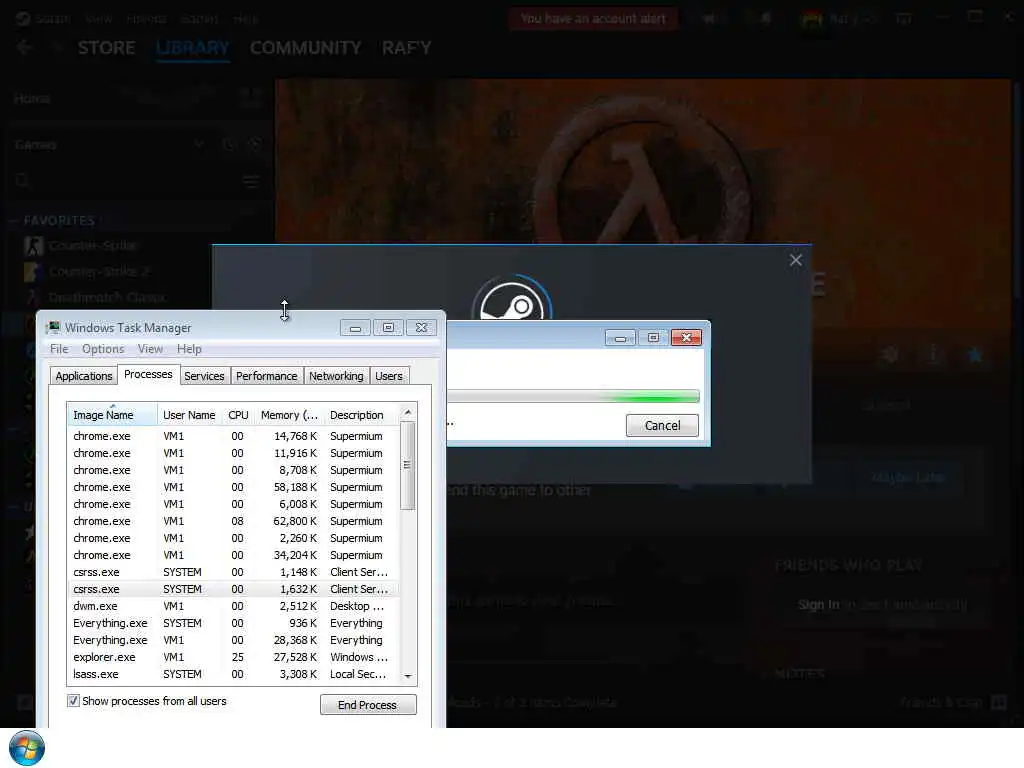Open the RAFY profile section in Steam

click(406, 48)
